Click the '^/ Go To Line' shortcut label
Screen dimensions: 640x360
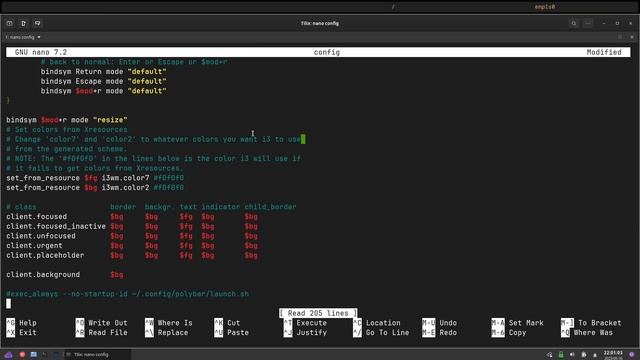point(381,333)
